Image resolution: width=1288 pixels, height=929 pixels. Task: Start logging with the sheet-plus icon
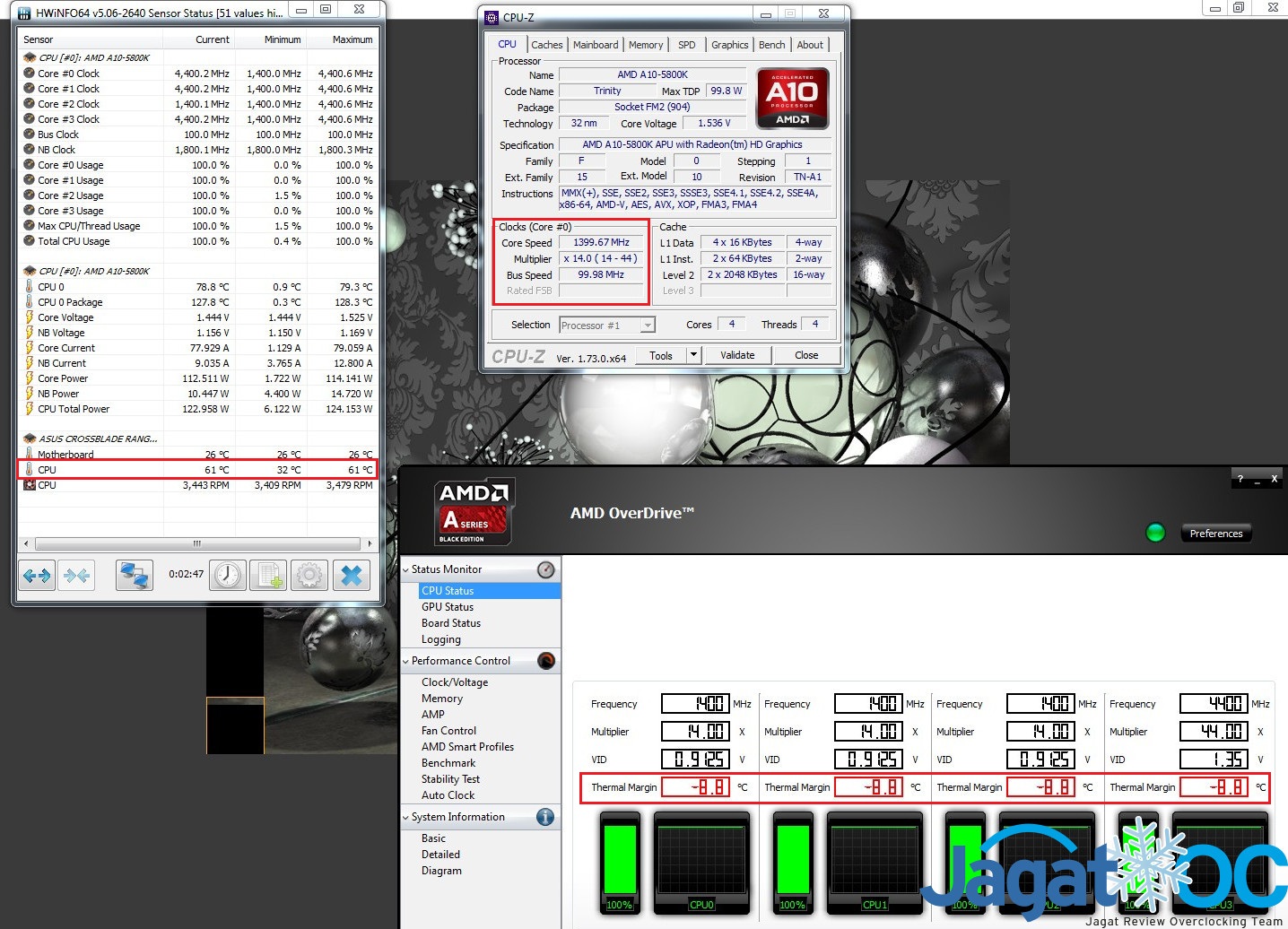(268, 575)
